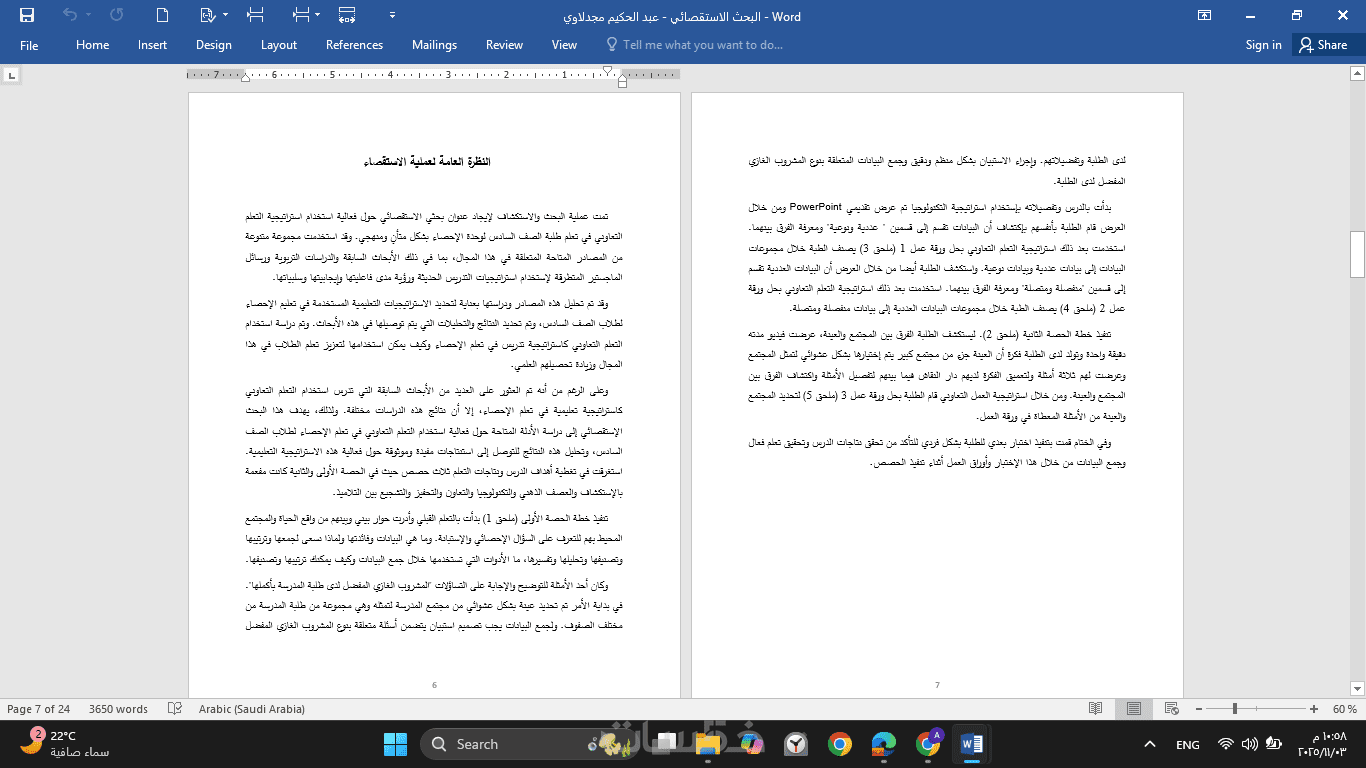This screenshot has height=768, width=1366.
Task: Click the zoom in plus button
Action: pyautogui.click(x=1312, y=709)
